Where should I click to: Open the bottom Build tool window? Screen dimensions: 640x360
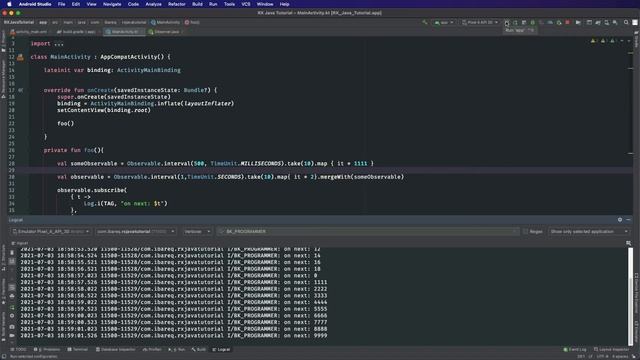(199, 349)
